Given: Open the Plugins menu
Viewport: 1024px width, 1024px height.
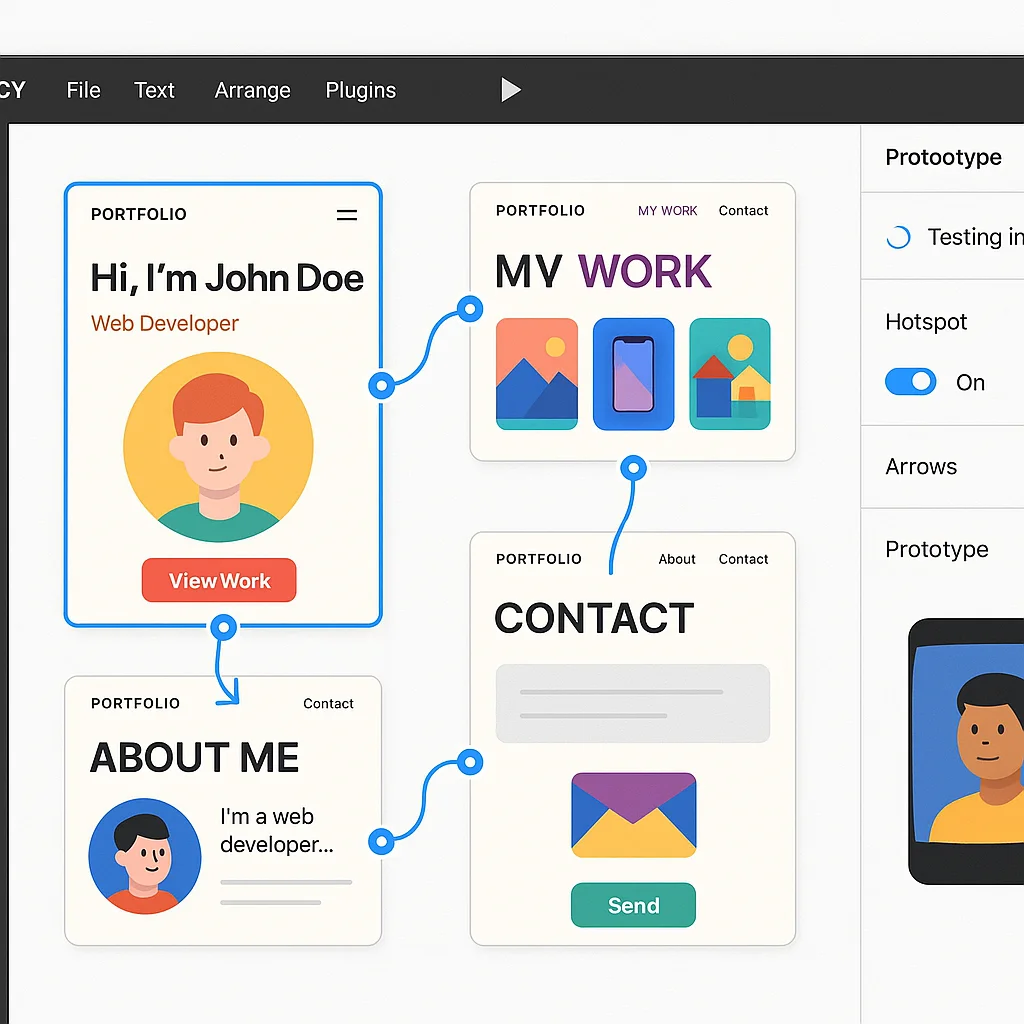Looking at the screenshot, I should click(360, 90).
